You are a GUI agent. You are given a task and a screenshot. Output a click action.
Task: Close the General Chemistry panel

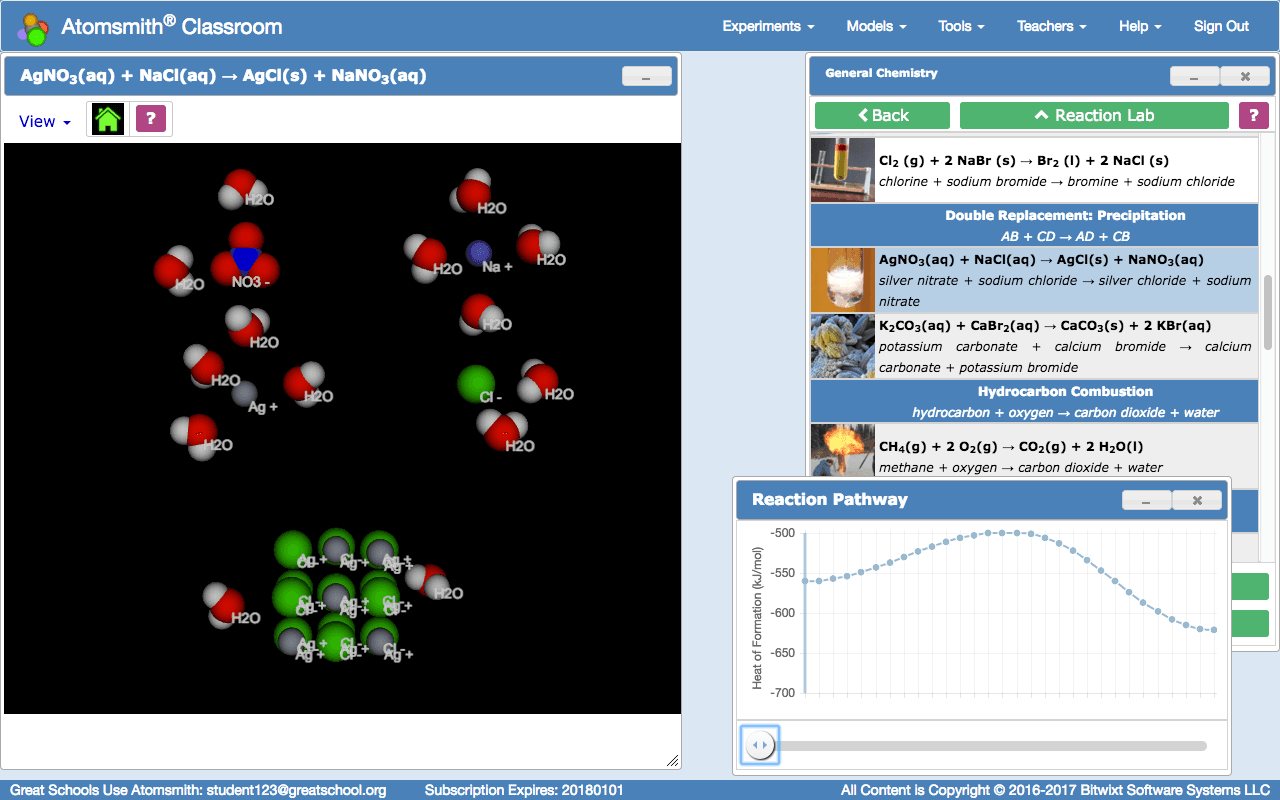(x=1245, y=76)
